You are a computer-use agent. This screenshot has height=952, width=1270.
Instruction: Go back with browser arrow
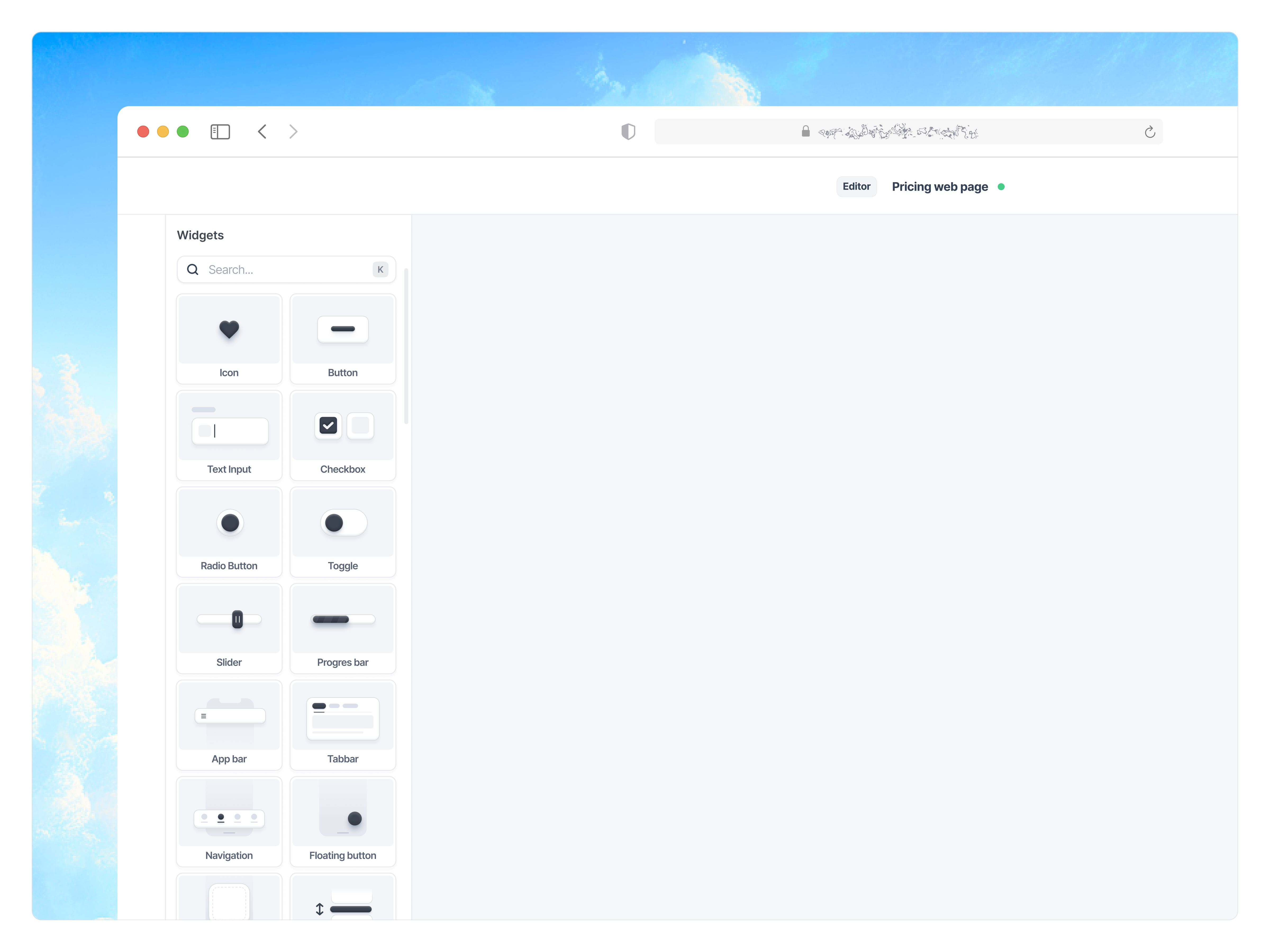262,131
